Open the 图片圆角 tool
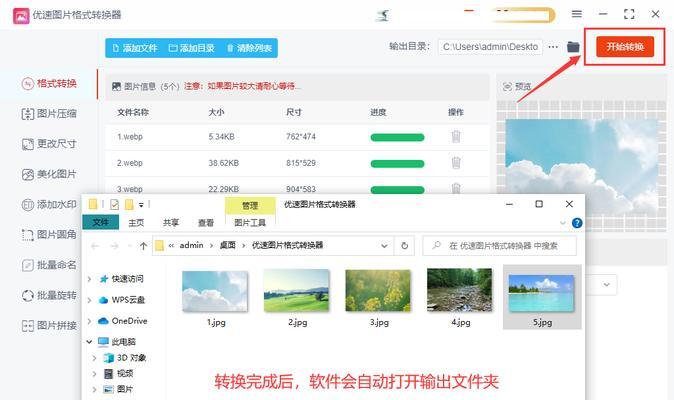Screen dimensions: 674x400 (49, 235)
